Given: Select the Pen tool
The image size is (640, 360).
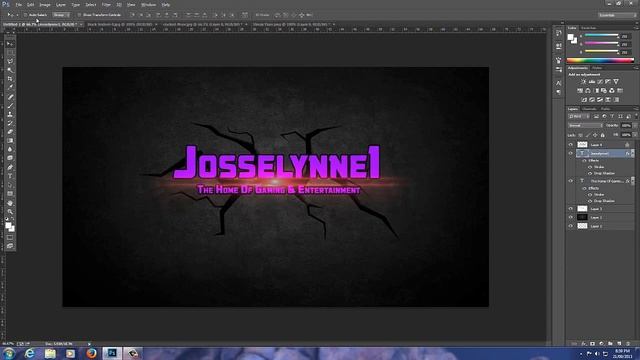Looking at the screenshot, I should point(10,167).
